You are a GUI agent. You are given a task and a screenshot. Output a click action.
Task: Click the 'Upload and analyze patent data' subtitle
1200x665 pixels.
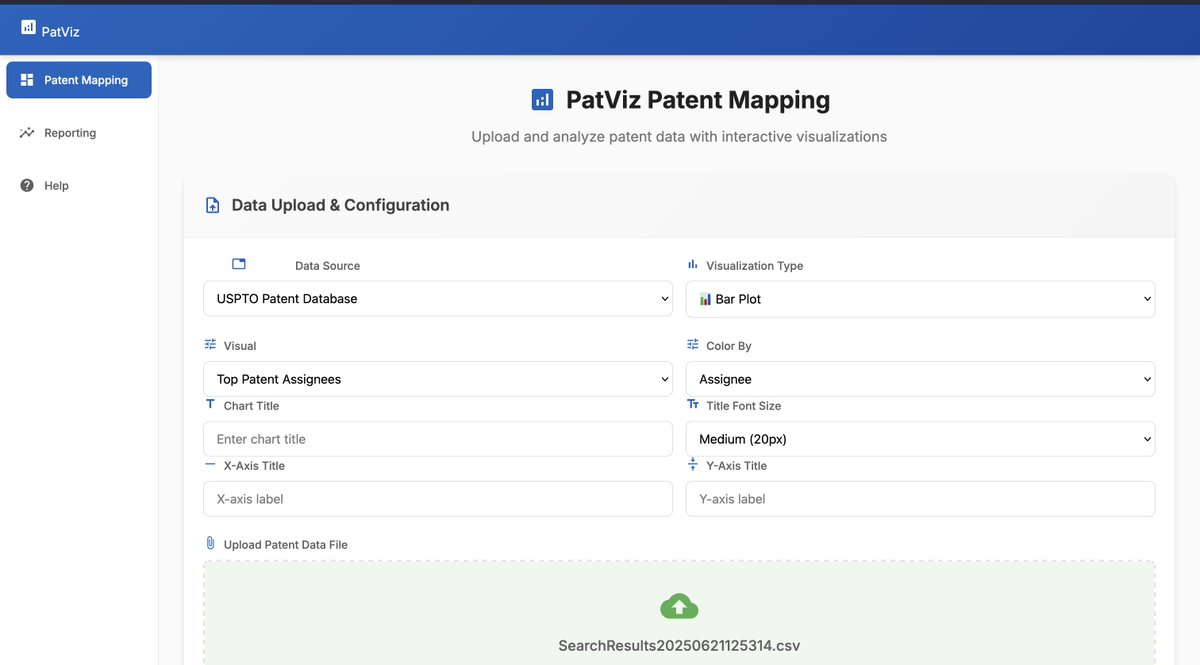coord(679,137)
